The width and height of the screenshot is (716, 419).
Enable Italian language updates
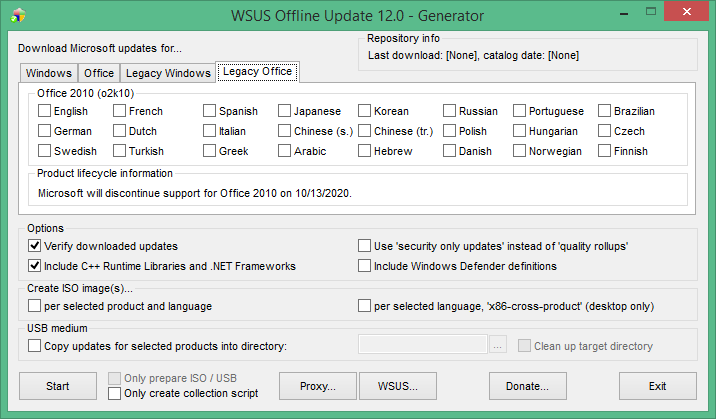209,131
